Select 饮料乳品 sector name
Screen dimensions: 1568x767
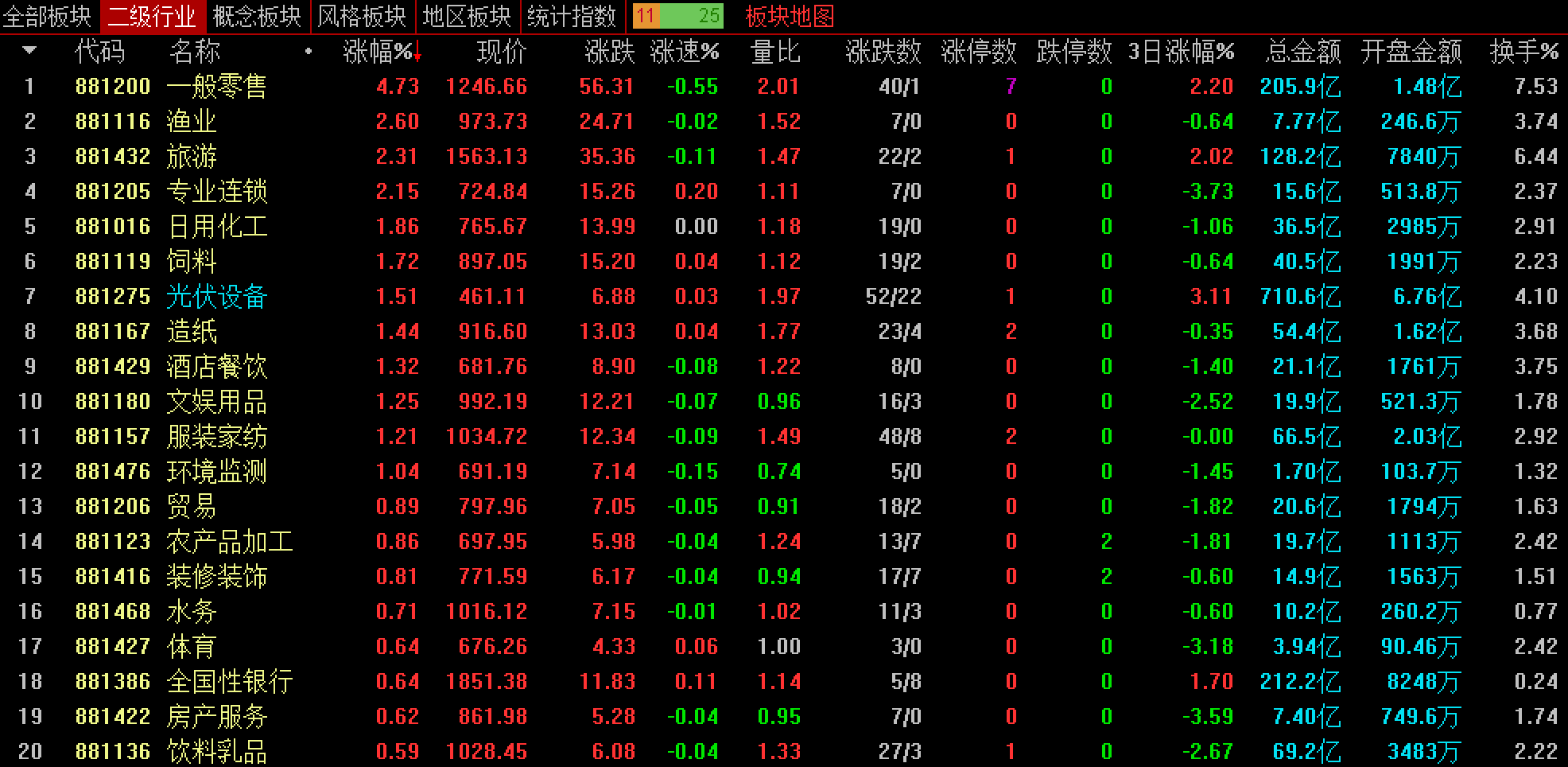(x=217, y=751)
